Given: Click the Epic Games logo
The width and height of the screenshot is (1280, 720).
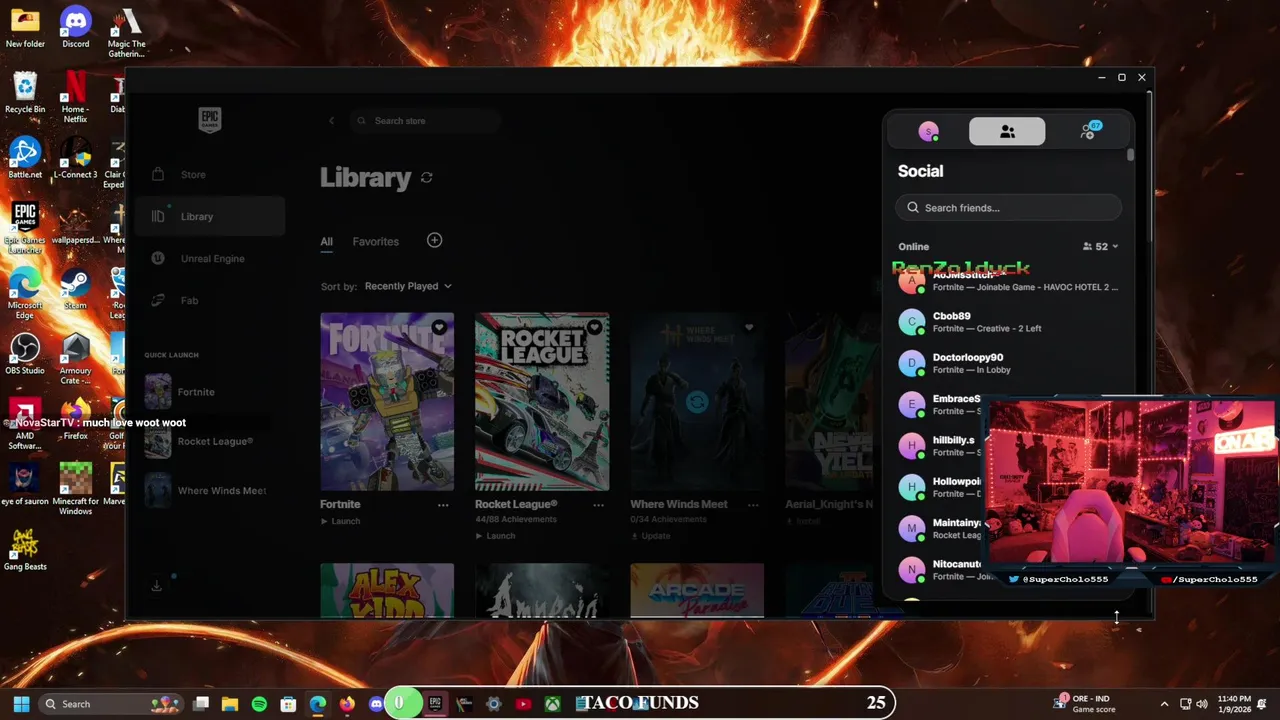Looking at the screenshot, I should coord(209,120).
